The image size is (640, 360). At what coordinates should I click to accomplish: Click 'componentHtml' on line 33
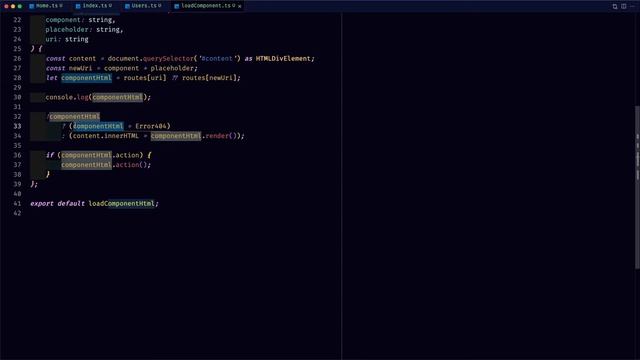click(98, 126)
